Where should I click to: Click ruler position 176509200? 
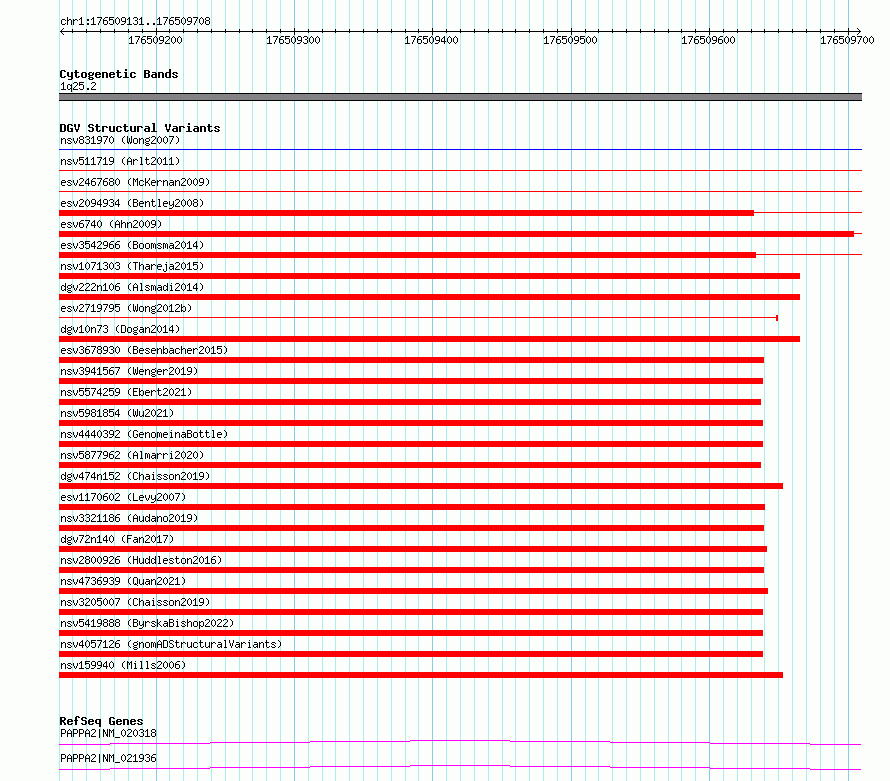155,40
